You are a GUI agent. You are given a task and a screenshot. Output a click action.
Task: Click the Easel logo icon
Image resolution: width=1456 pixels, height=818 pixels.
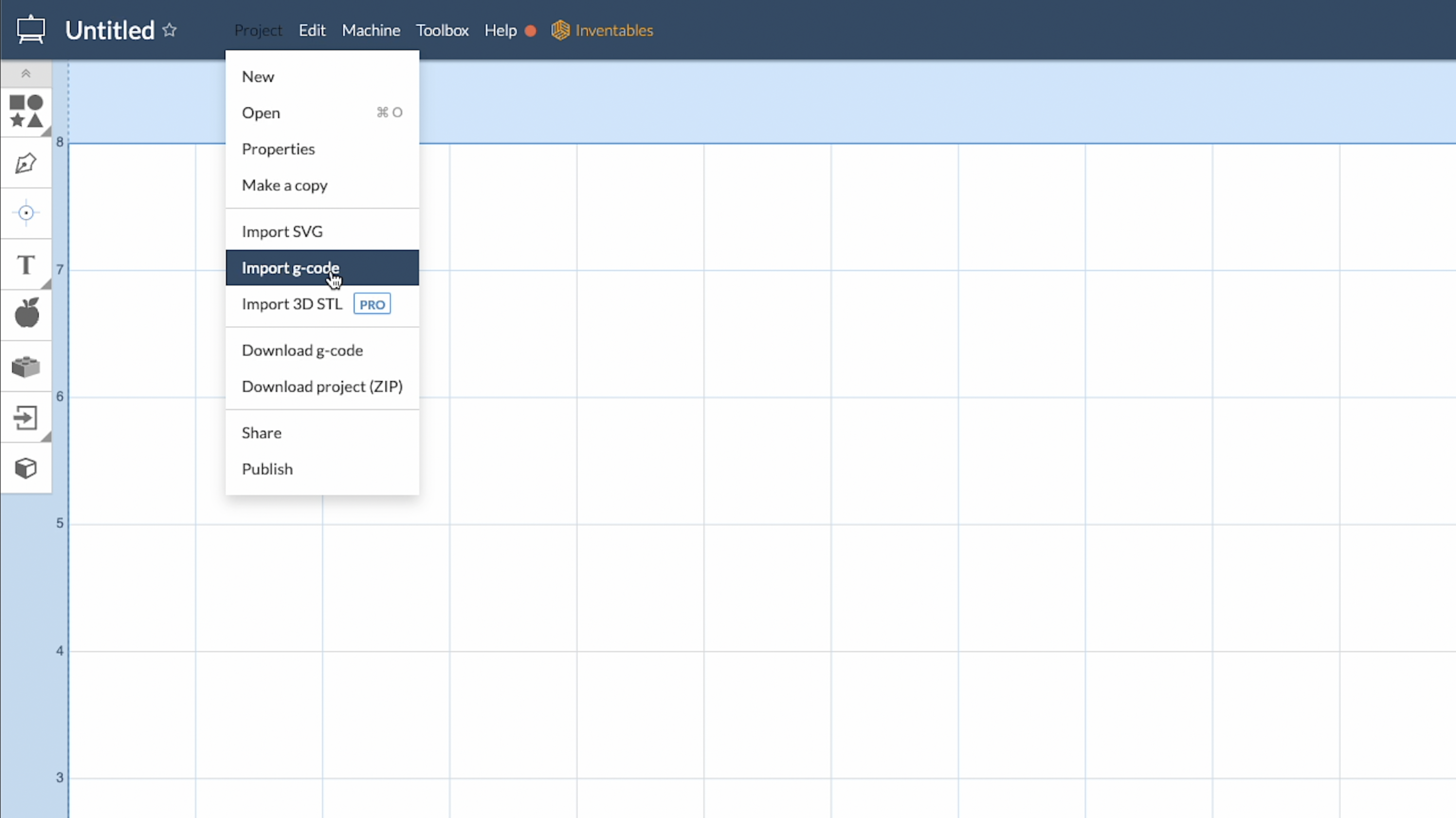pos(30,30)
